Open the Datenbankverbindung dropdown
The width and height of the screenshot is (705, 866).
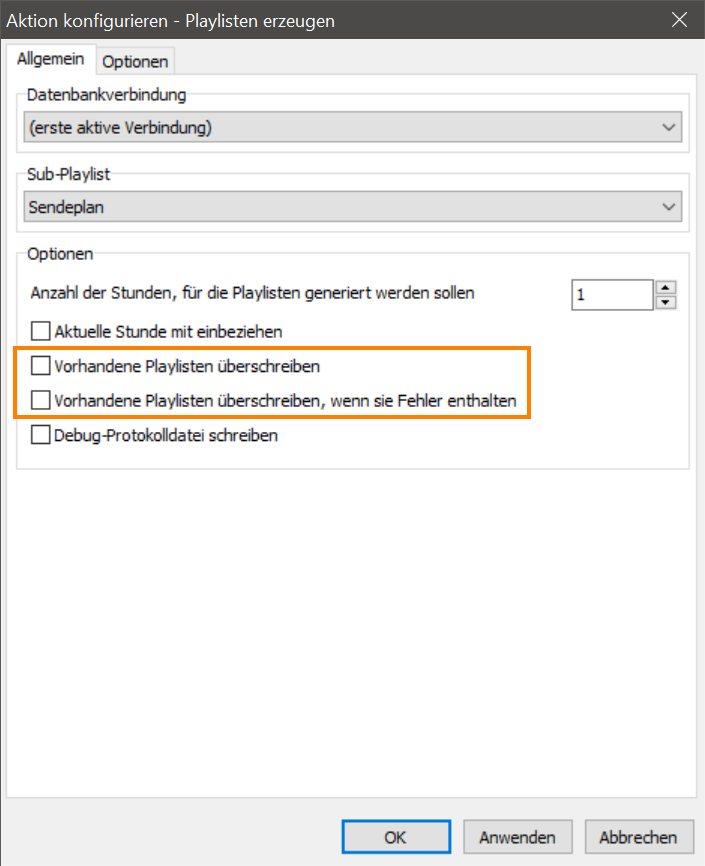point(351,127)
